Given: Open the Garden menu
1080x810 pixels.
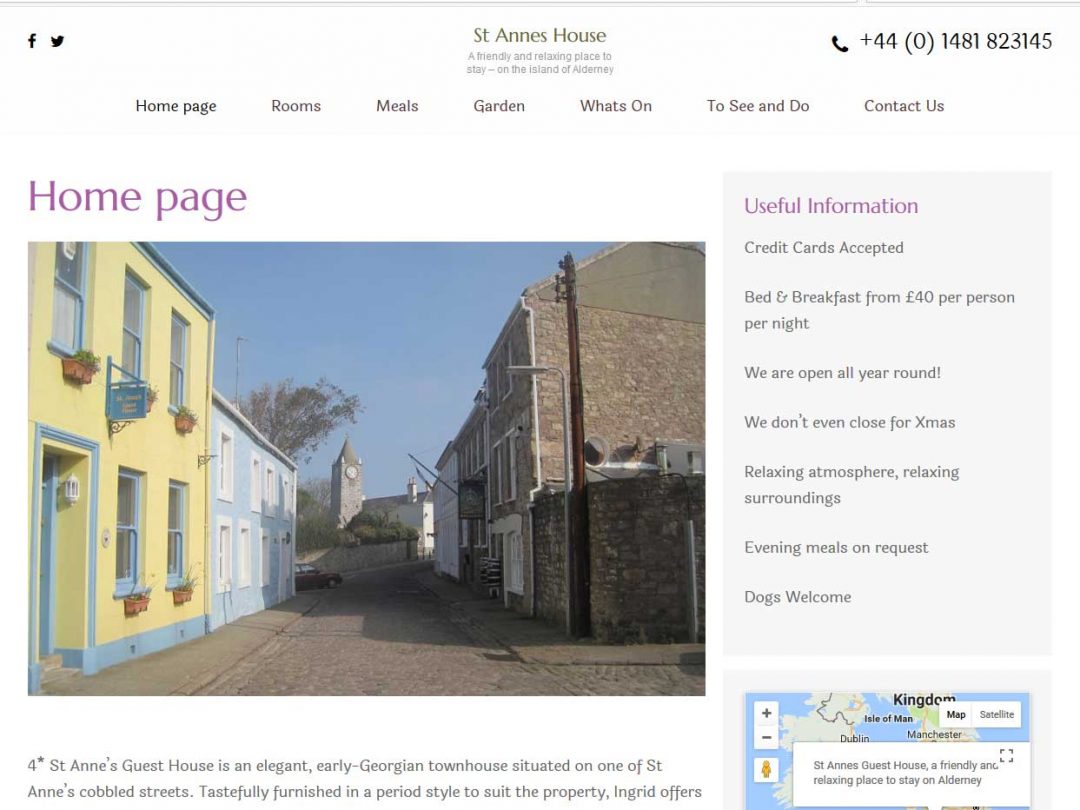Looking at the screenshot, I should pos(499,106).
